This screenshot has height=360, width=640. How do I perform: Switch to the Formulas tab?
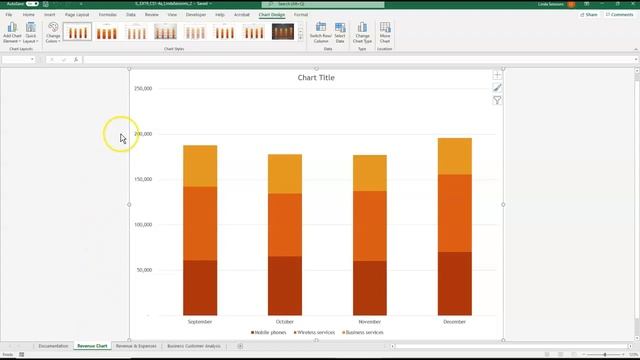108,15
